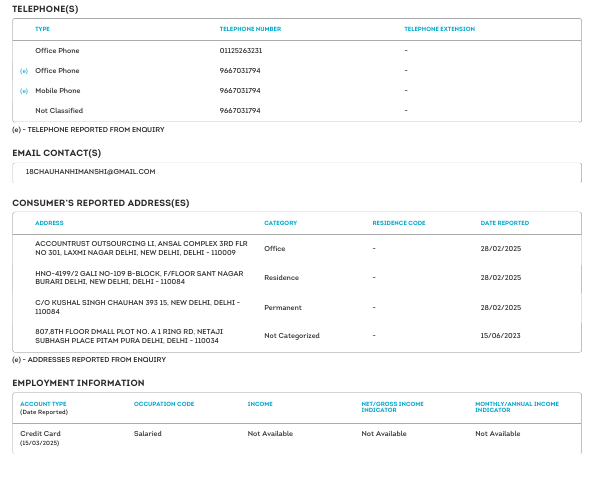Viewport: 611px width, 503px height.
Task: Click the (Date Reported) sub-label
Action: coord(44,412)
